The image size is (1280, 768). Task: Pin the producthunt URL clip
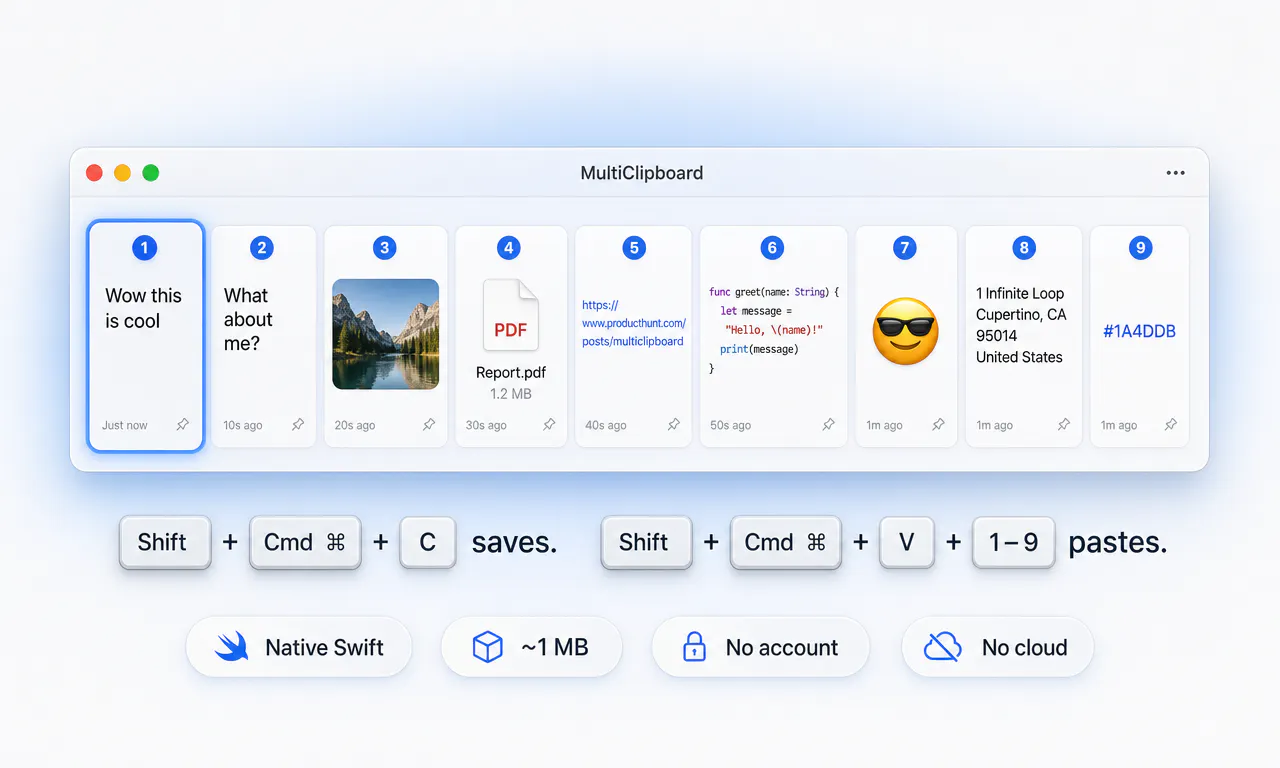[673, 425]
